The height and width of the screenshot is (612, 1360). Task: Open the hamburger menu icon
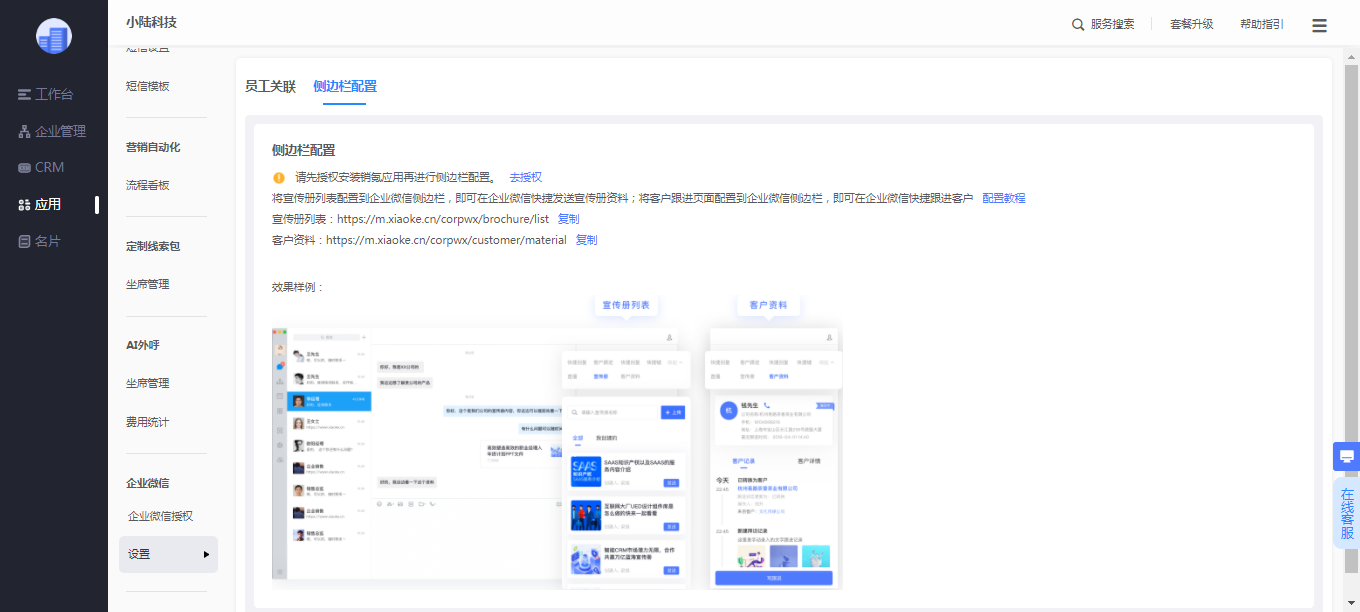[1319, 25]
